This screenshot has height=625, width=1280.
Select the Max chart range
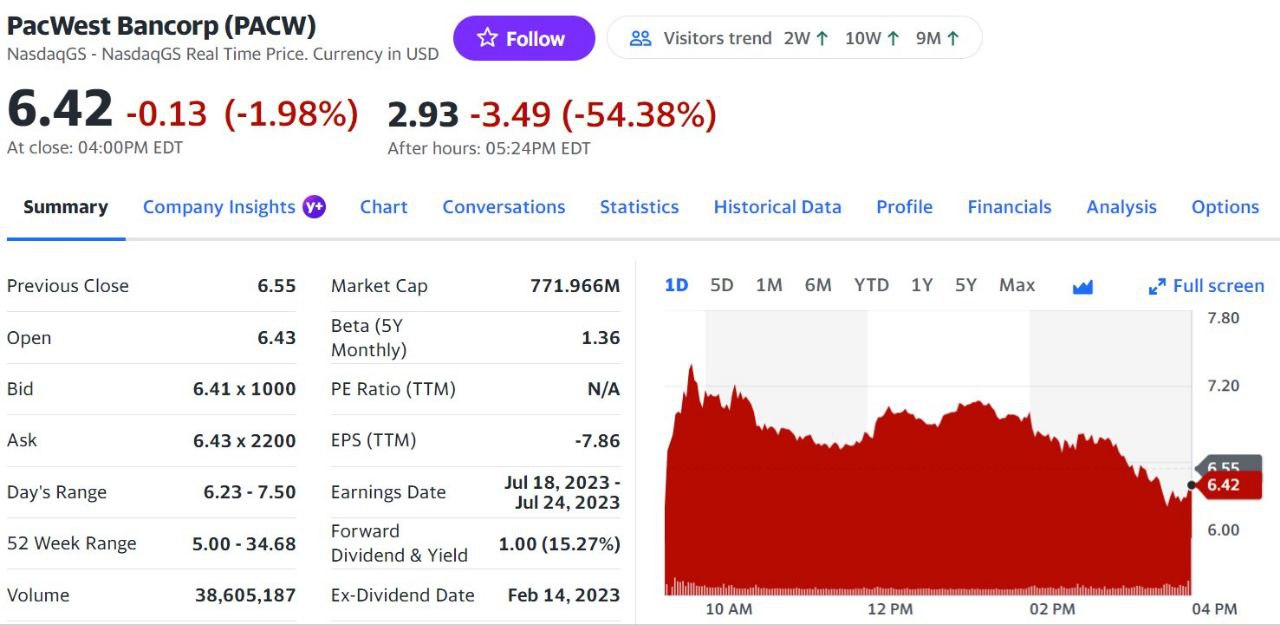click(x=1016, y=285)
